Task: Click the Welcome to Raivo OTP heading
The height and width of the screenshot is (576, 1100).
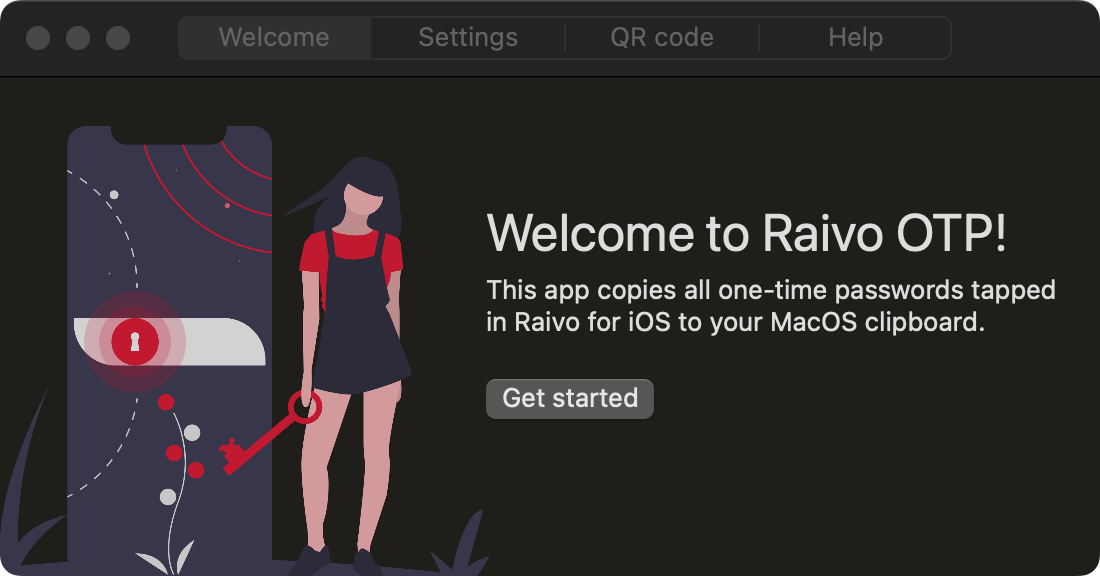Action: 746,232
